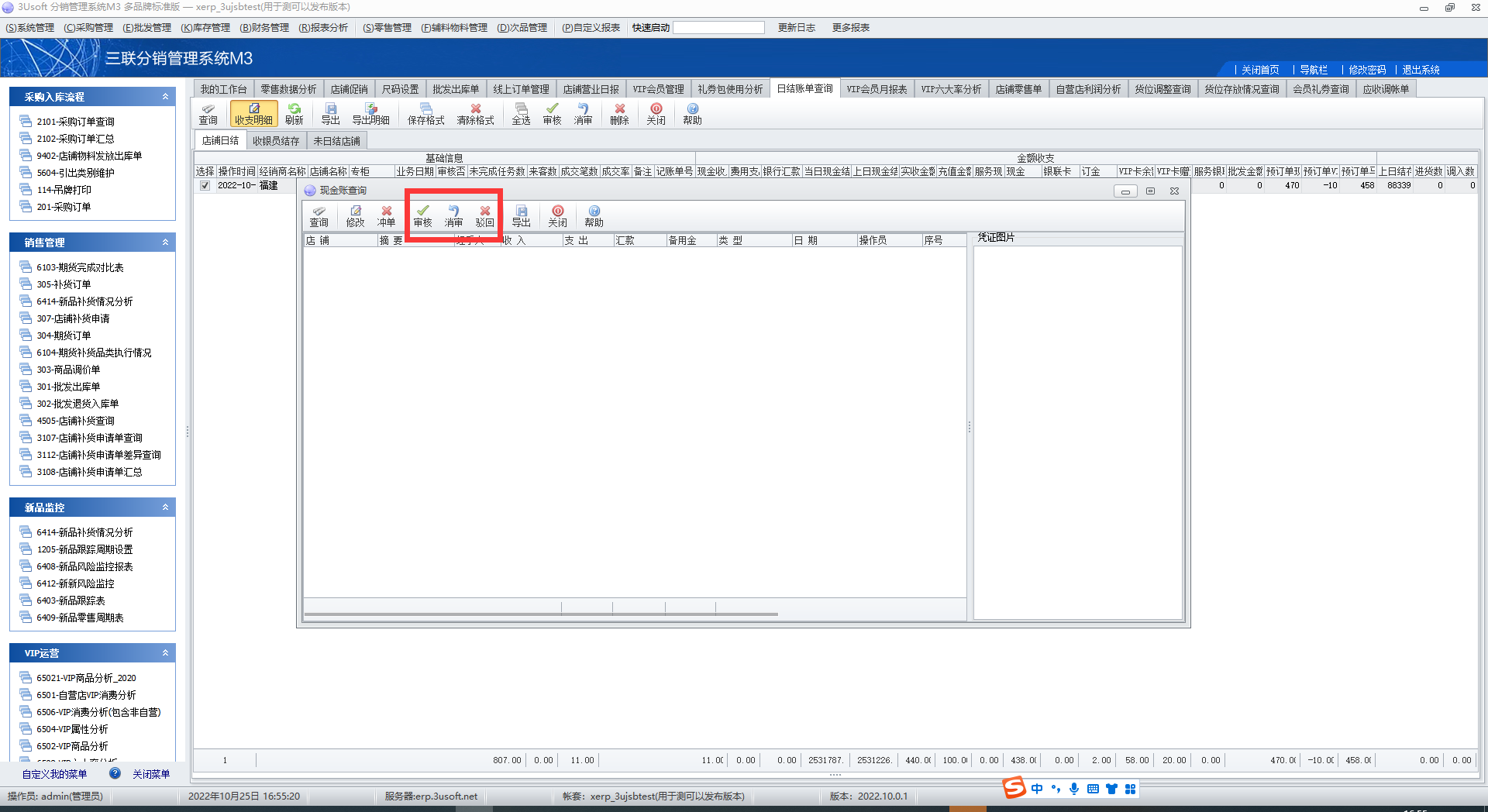Click the 更多报表 button

(x=851, y=28)
